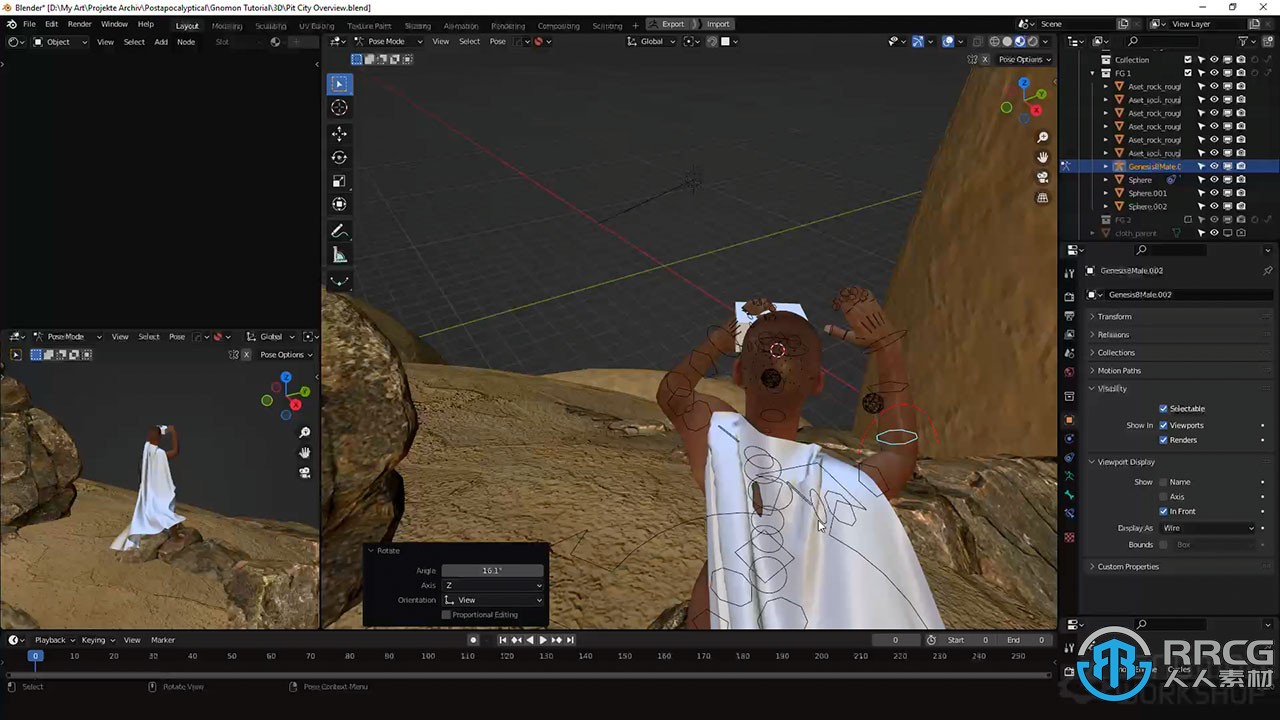Open the Pose menu in main viewport header

[x=497, y=41]
